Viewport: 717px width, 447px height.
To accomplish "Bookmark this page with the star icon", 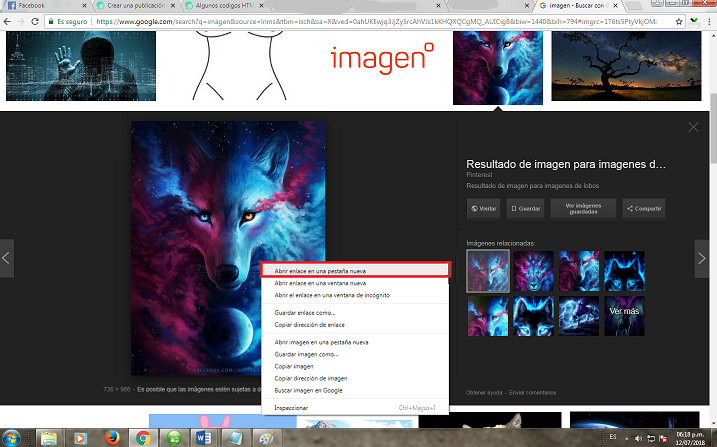I will pos(679,21).
